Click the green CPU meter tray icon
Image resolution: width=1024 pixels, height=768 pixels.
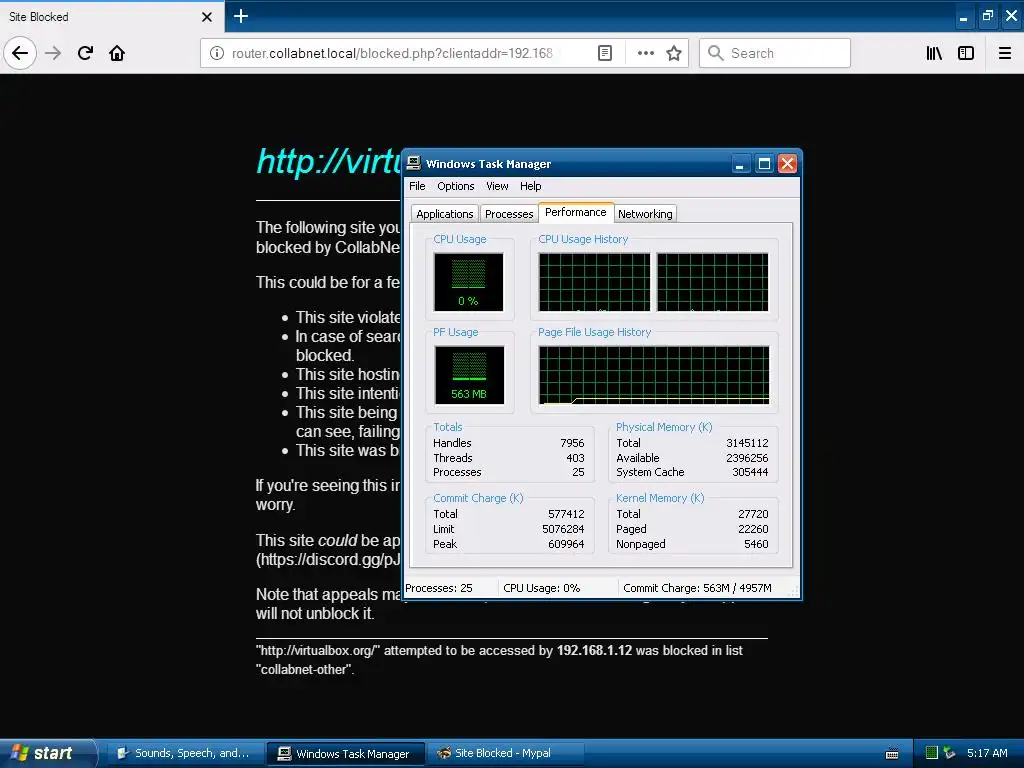[x=932, y=753]
